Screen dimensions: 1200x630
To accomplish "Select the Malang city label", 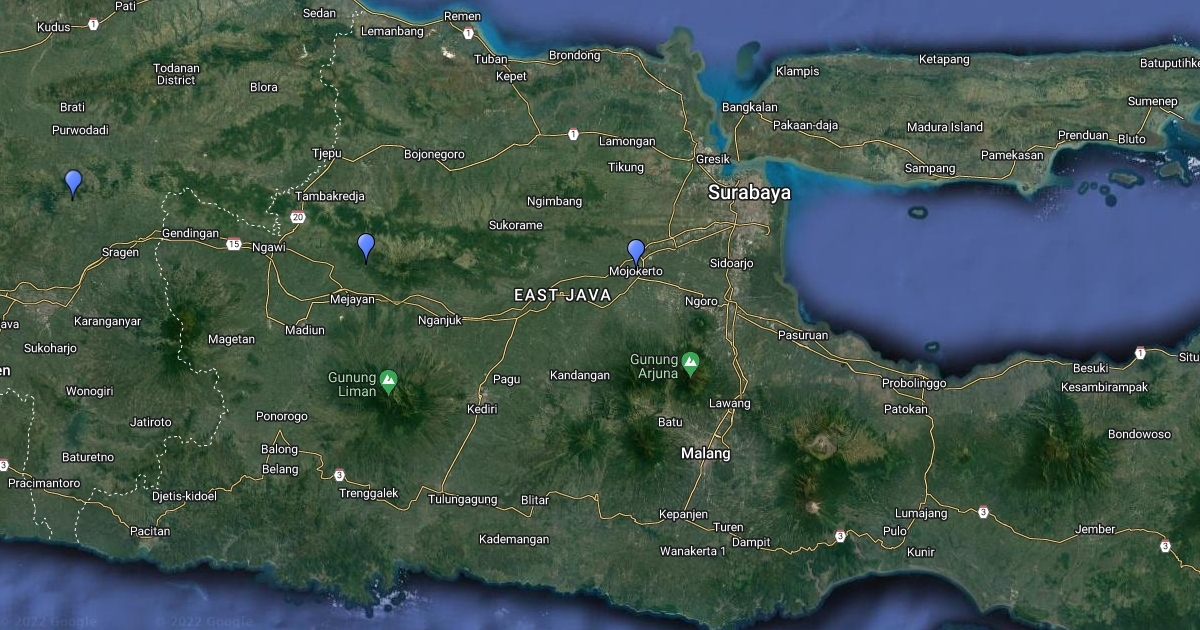I will pos(705,453).
